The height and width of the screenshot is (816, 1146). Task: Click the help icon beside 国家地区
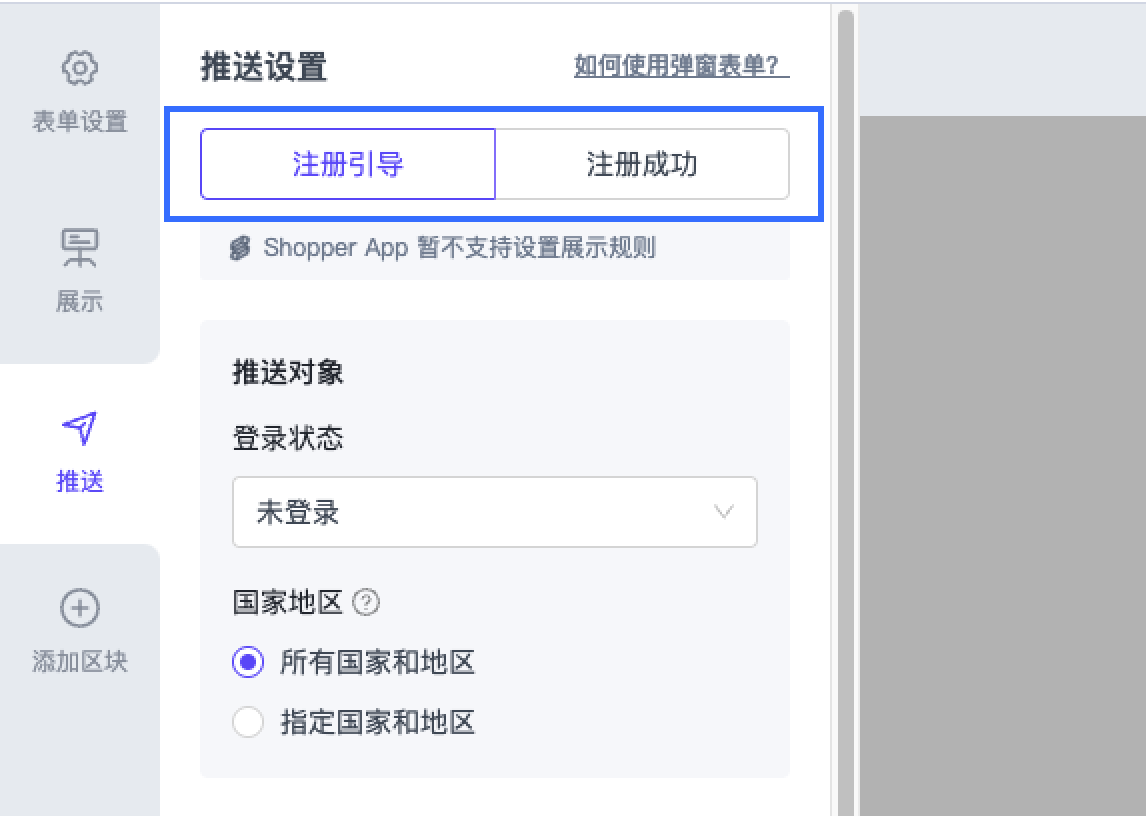[367, 603]
